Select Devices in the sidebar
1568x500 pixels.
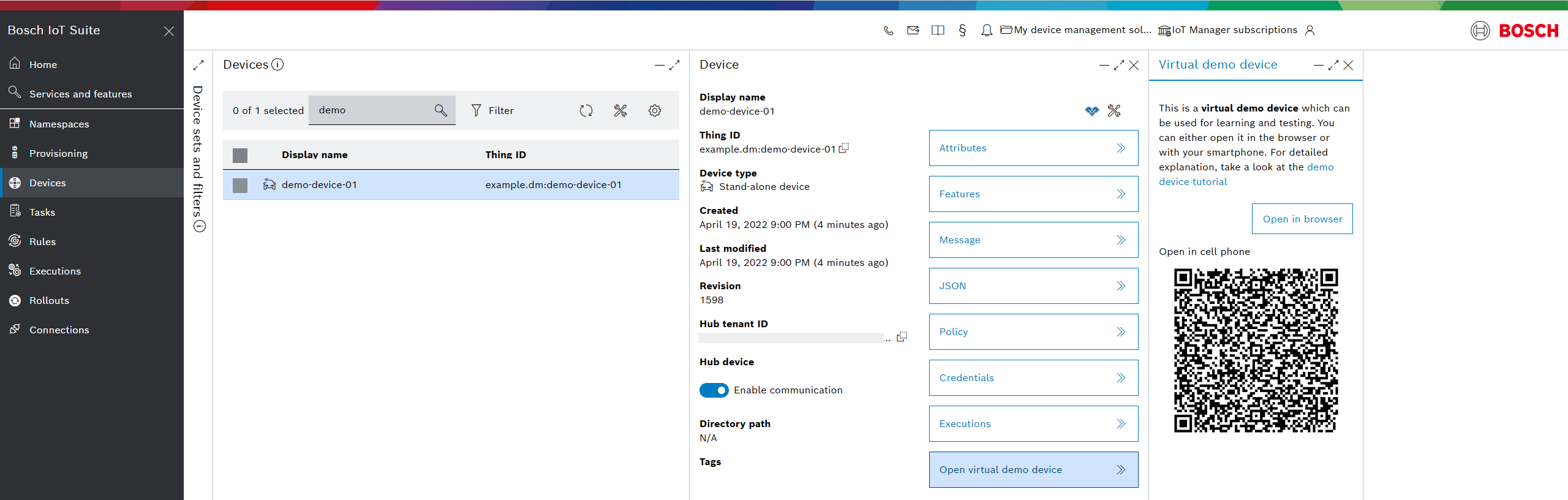pos(92,183)
